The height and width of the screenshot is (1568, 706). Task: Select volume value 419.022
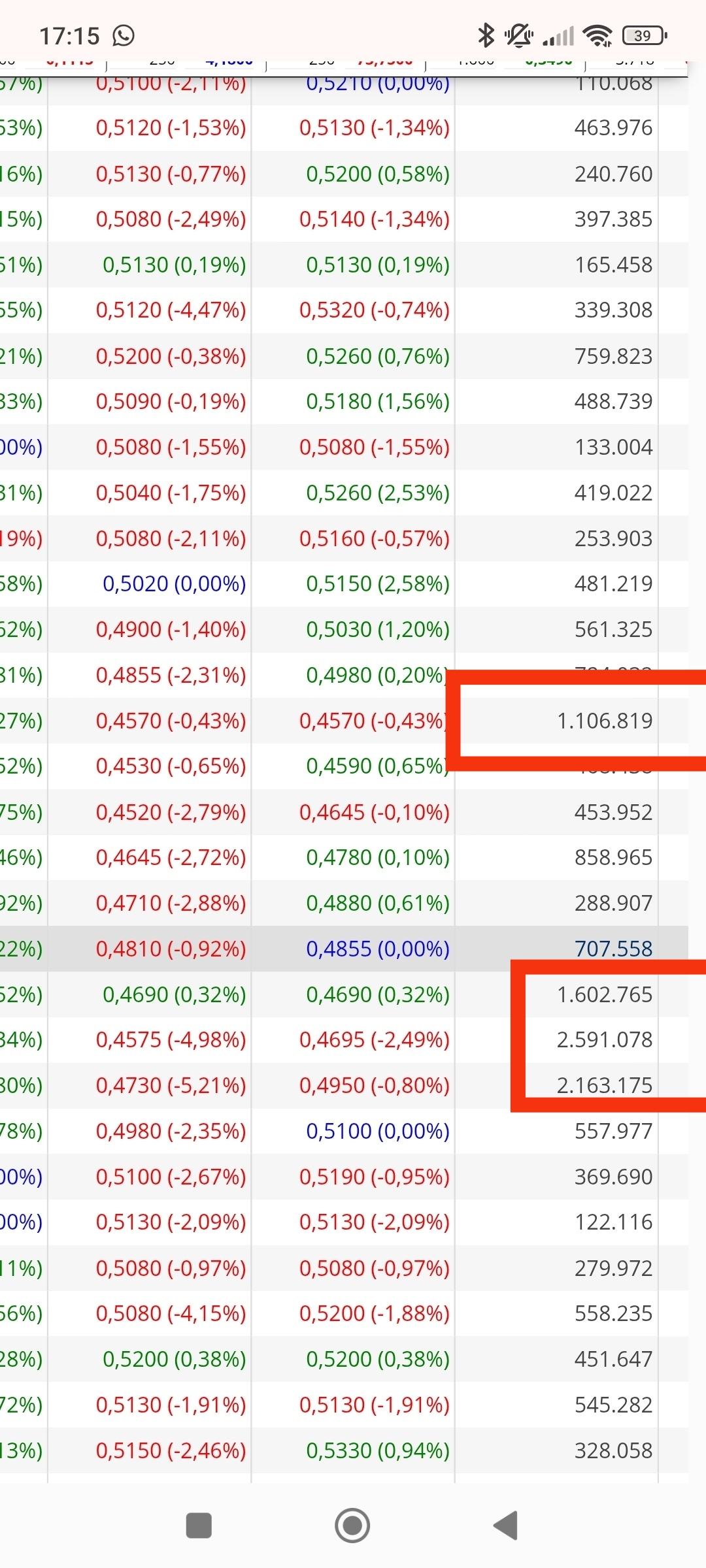click(x=613, y=493)
